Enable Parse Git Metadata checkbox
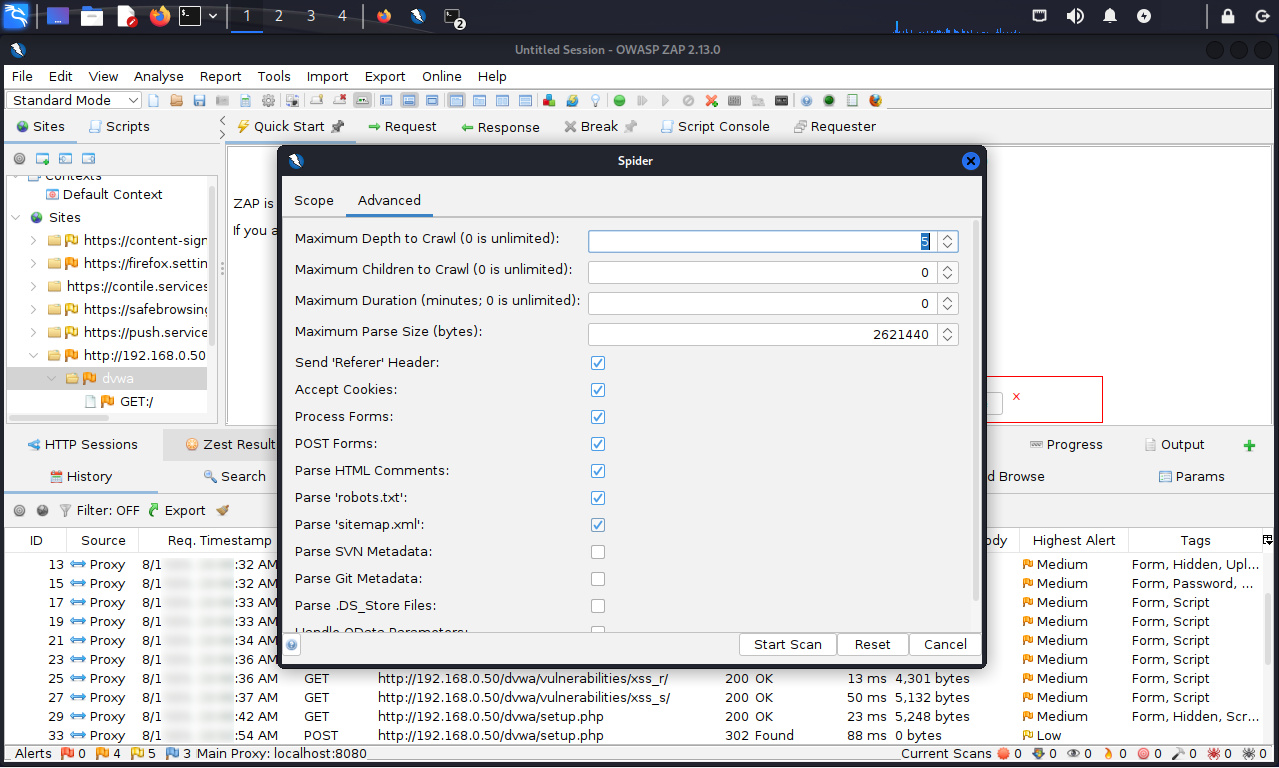This screenshot has width=1279, height=768. click(x=598, y=579)
